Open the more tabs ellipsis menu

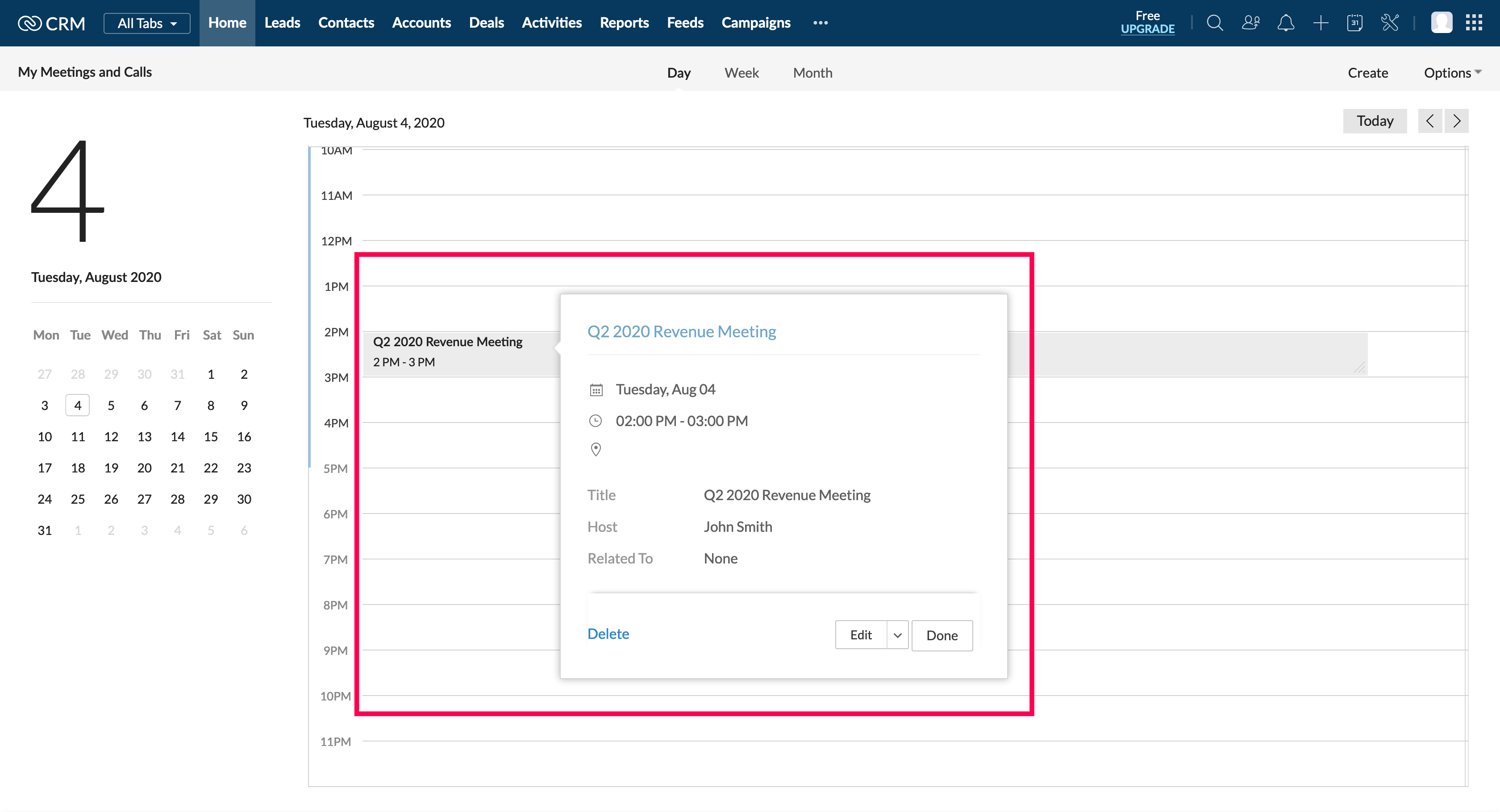[821, 23]
